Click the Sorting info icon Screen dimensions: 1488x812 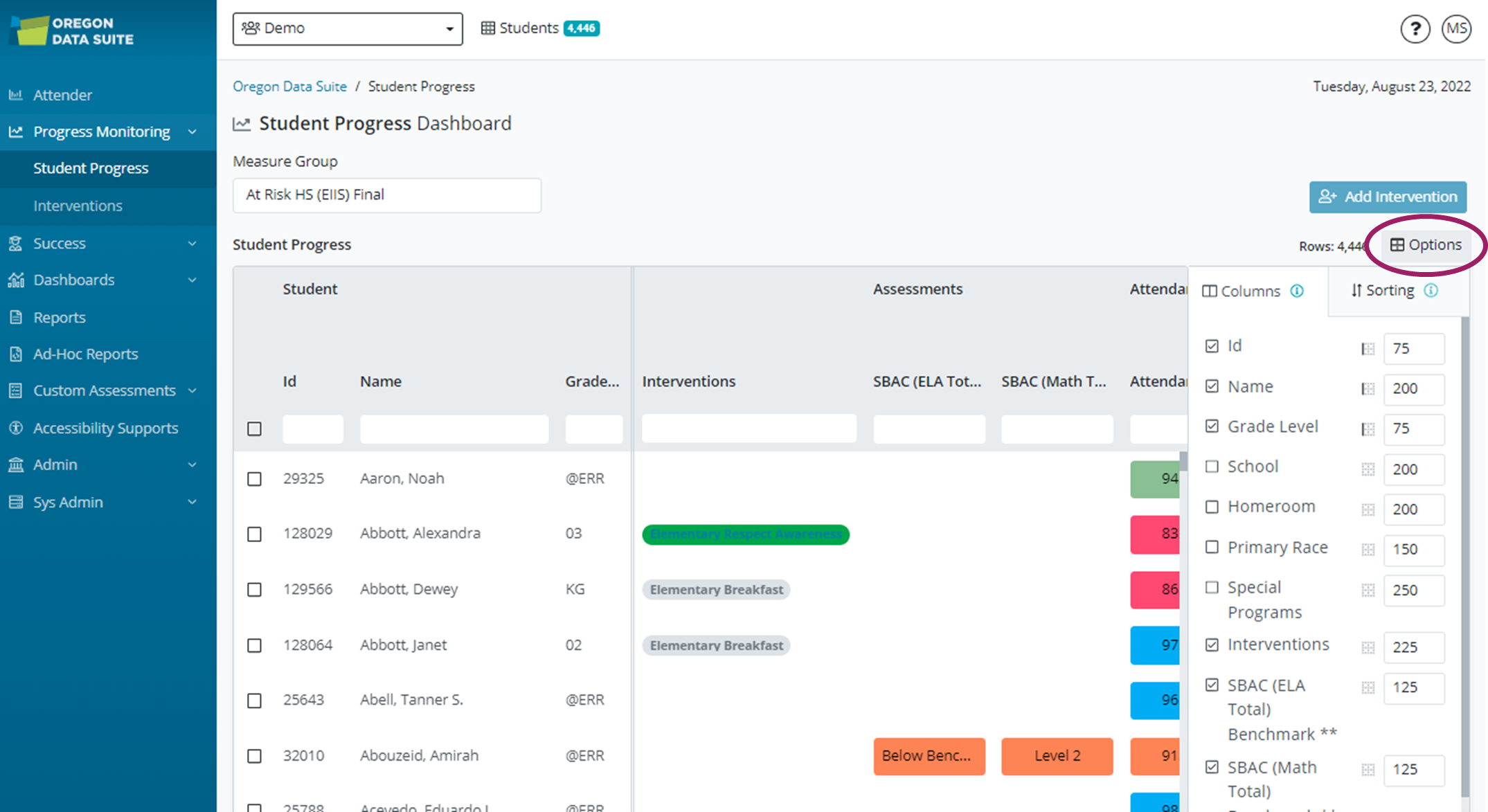tap(1431, 291)
